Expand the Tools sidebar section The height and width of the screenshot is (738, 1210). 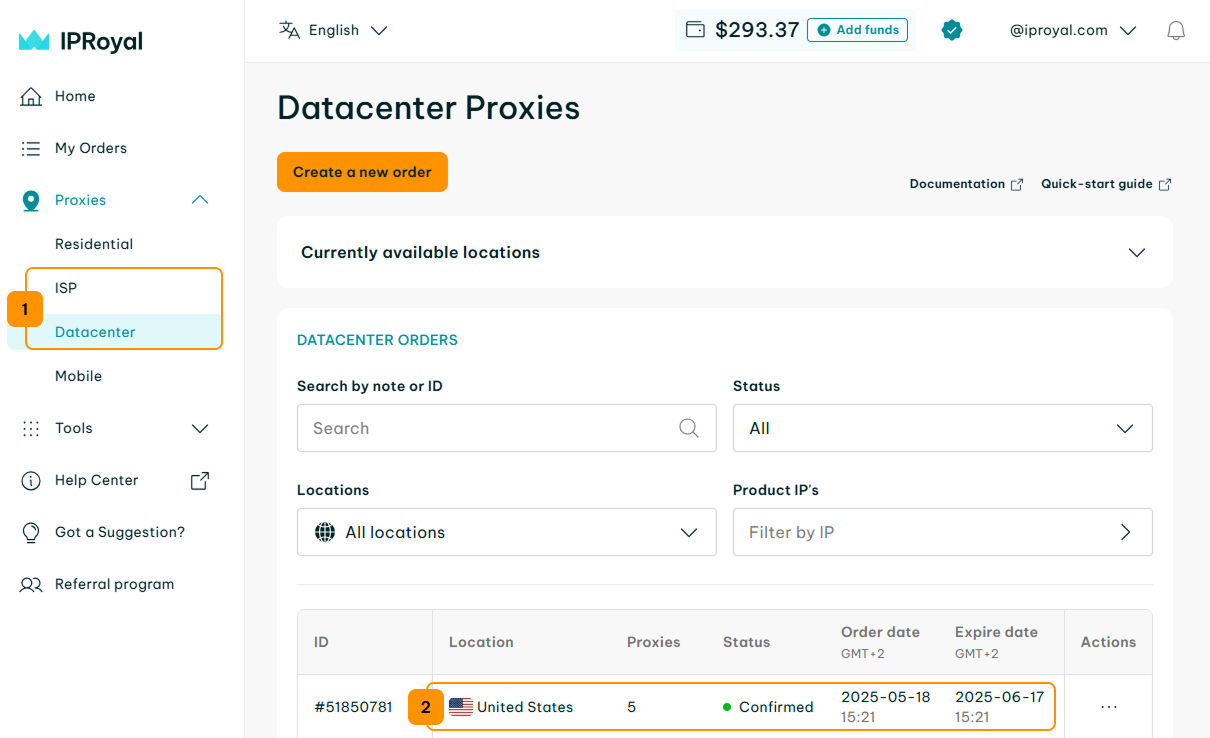coord(200,428)
